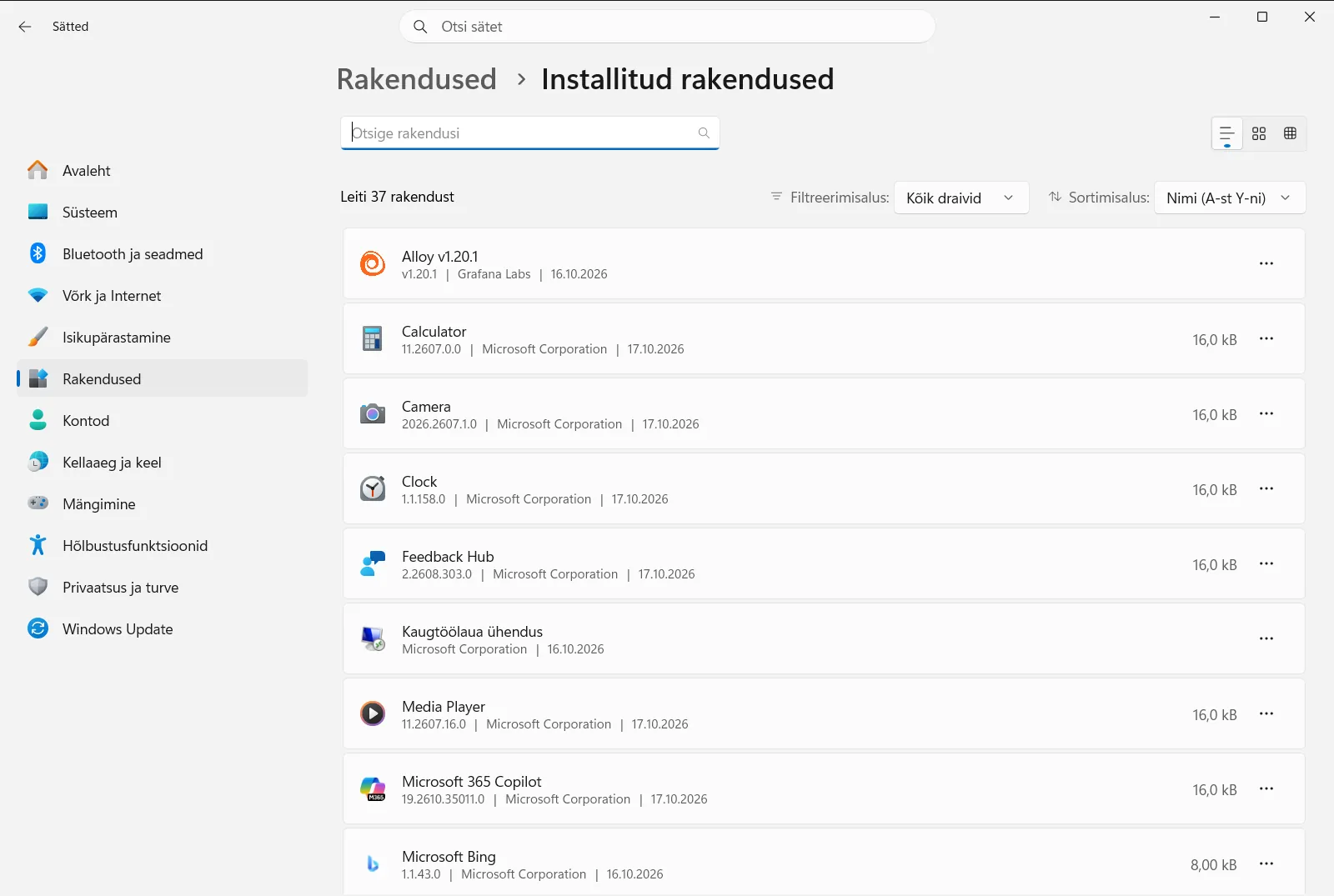Open more options for Kaugtöölaua ühendus
The width and height of the screenshot is (1334, 896).
click(x=1266, y=638)
